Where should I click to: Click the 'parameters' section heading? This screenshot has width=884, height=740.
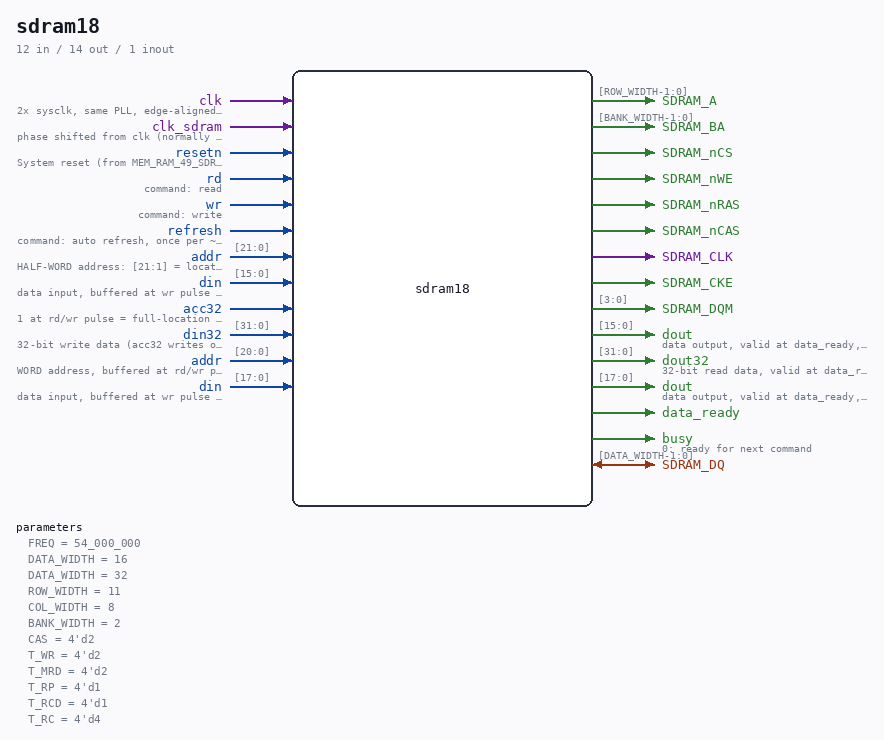(49, 527)
